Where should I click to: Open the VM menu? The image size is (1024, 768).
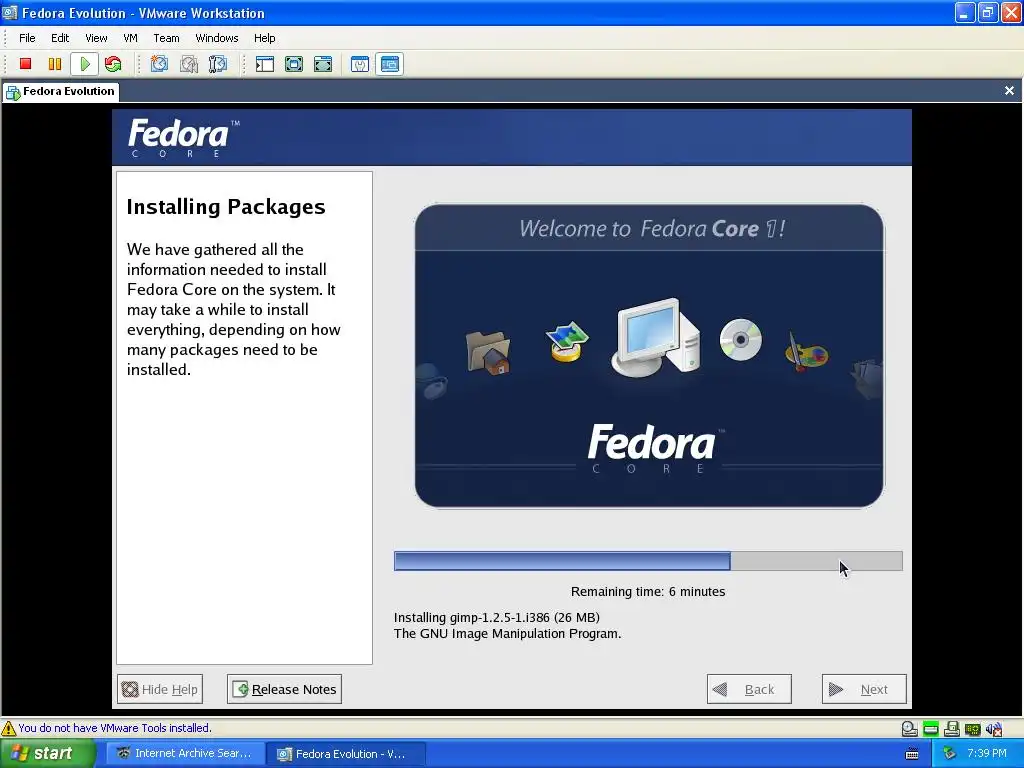[131, 38]
